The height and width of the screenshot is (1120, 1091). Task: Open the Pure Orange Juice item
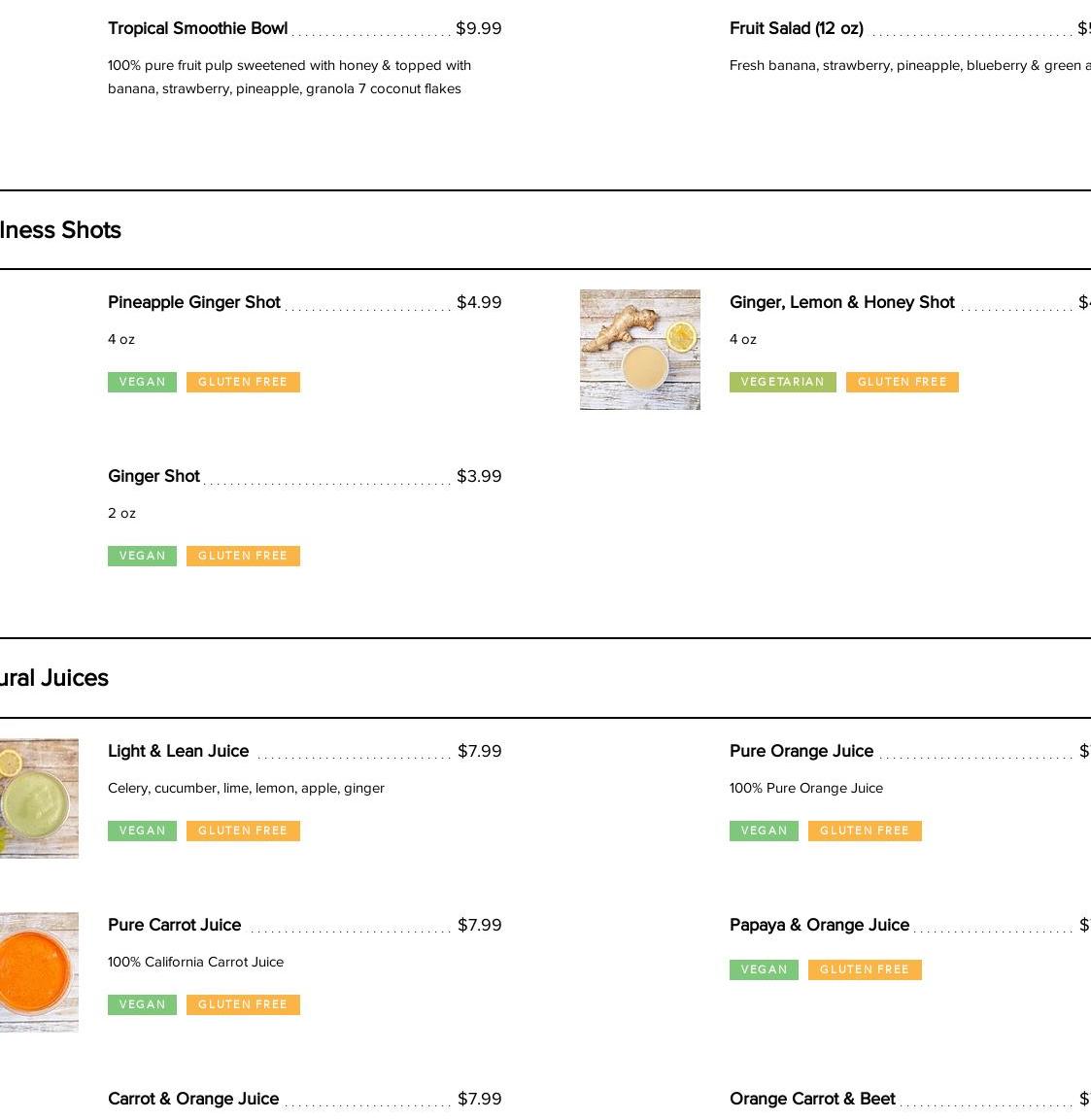801,751
